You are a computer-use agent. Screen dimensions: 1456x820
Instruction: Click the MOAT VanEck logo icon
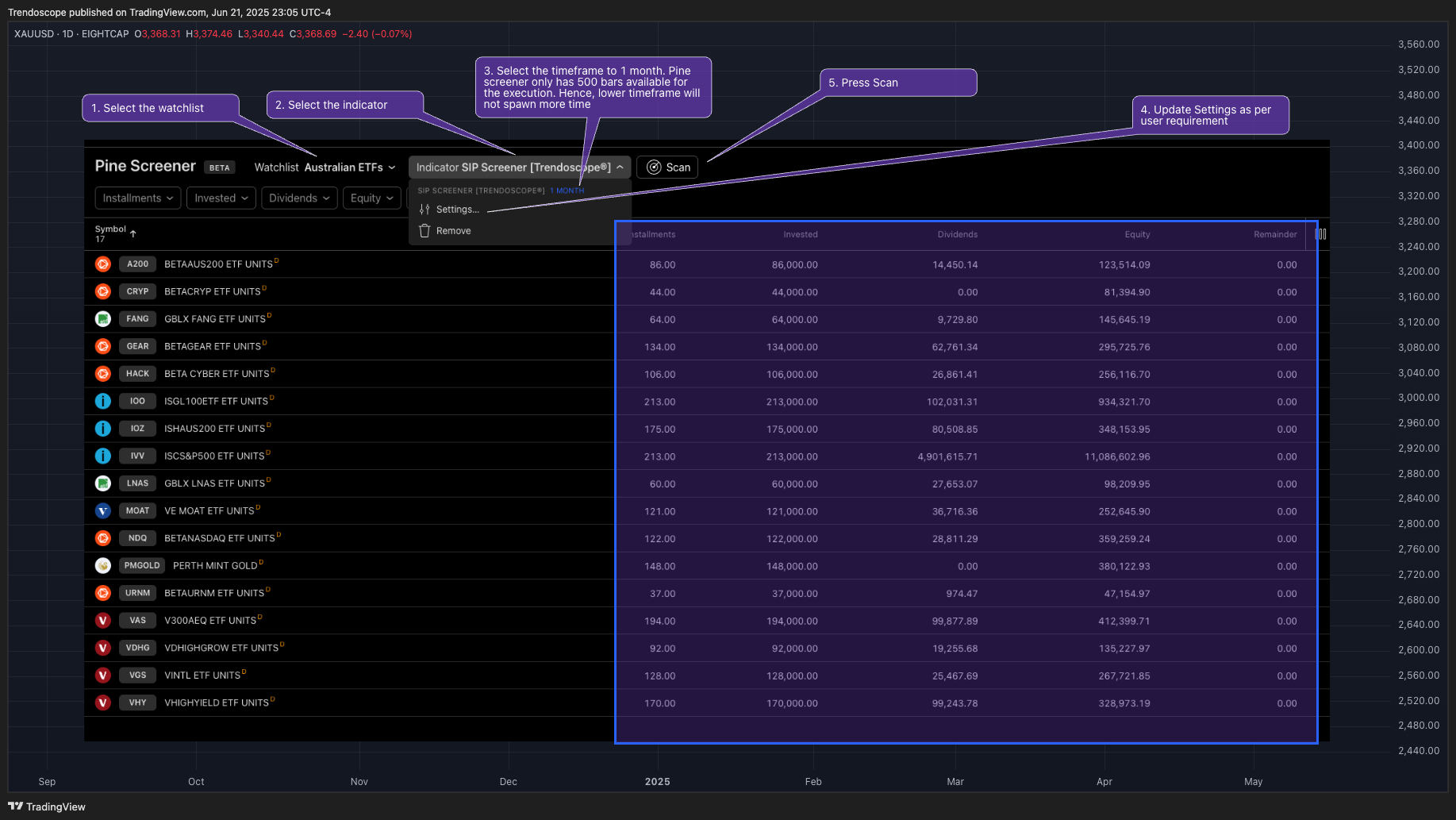pos(103,511)
